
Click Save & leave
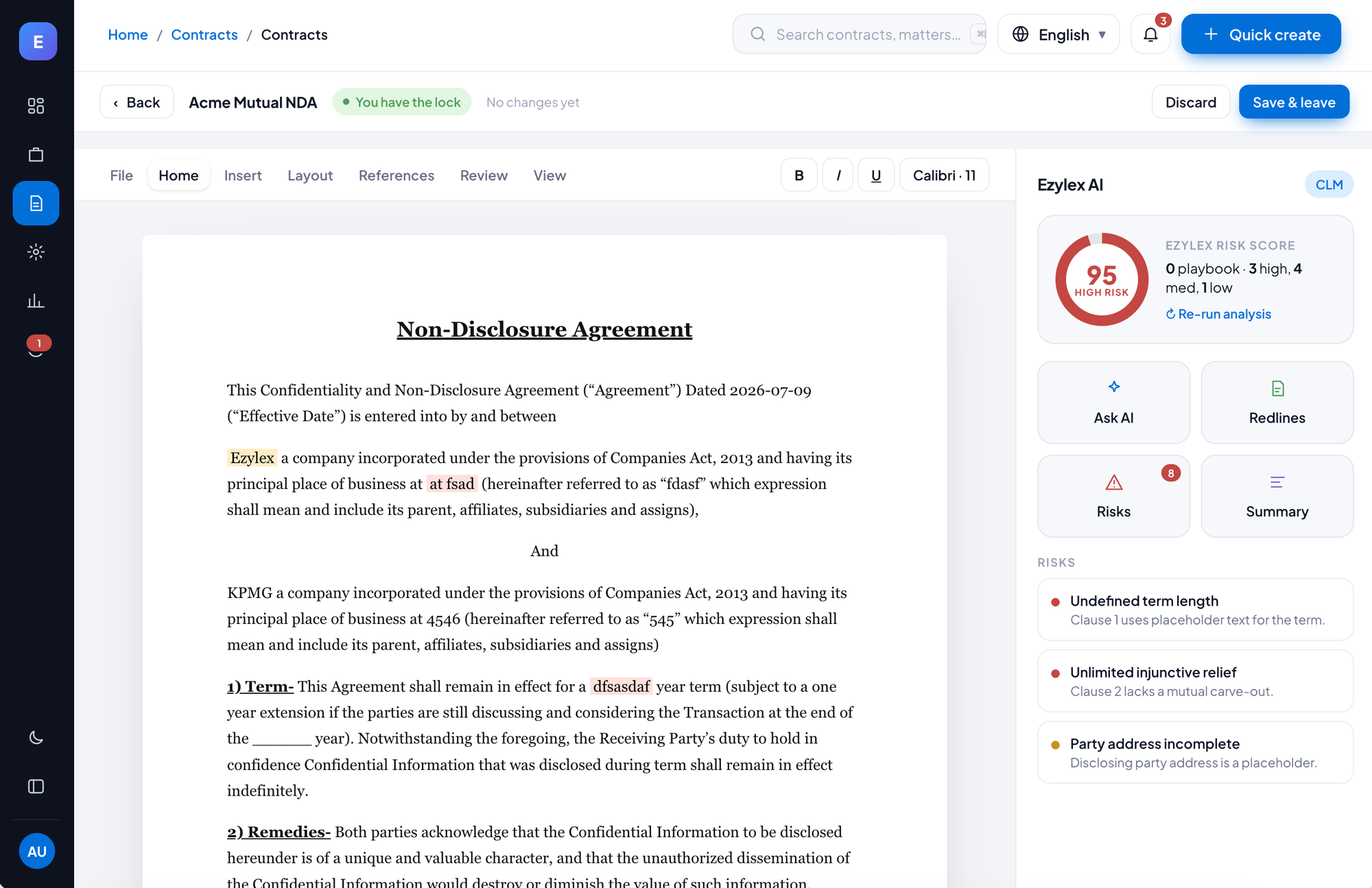point(1294,102)
